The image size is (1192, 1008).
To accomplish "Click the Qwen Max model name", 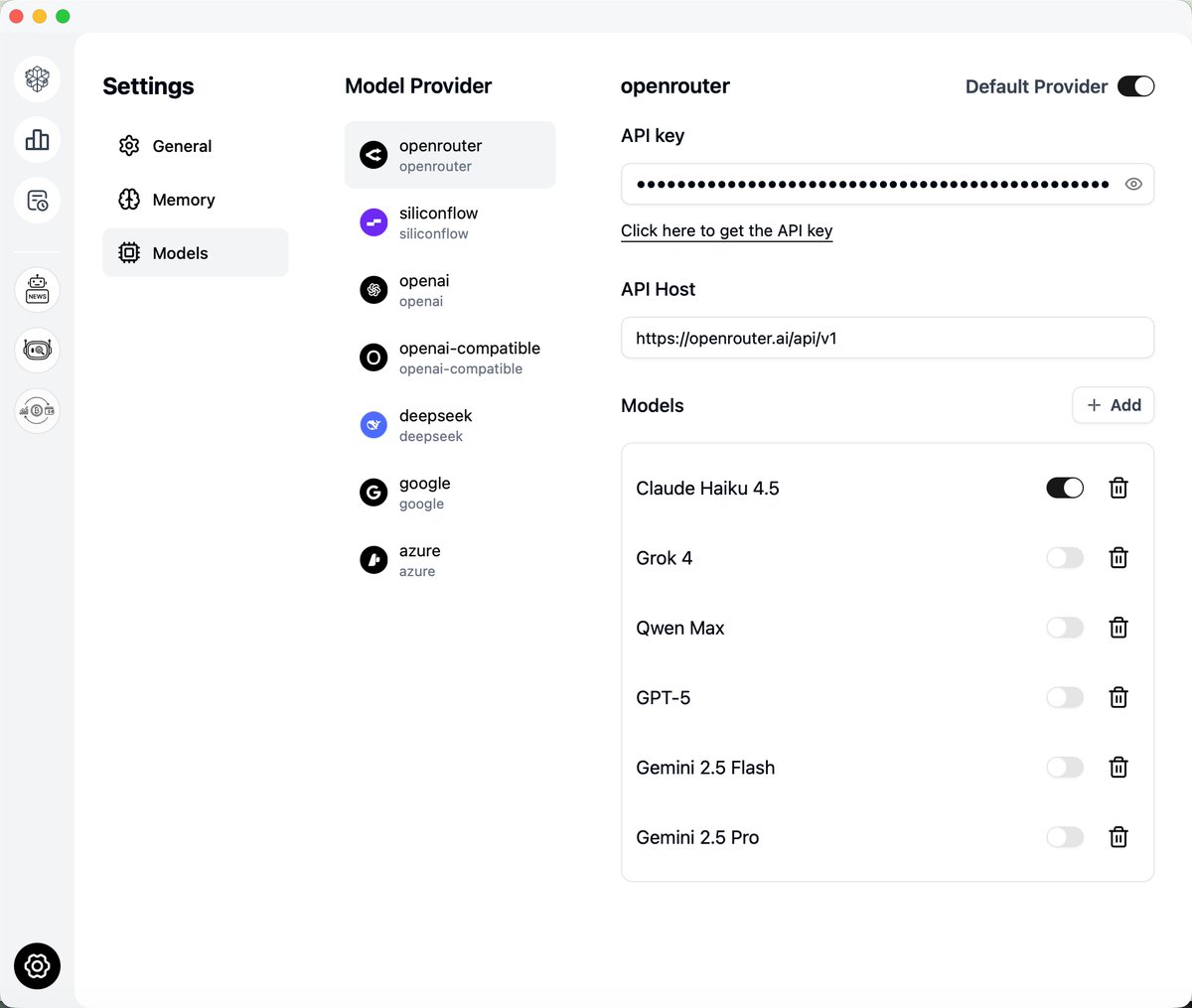I will (x=680, y=628).
